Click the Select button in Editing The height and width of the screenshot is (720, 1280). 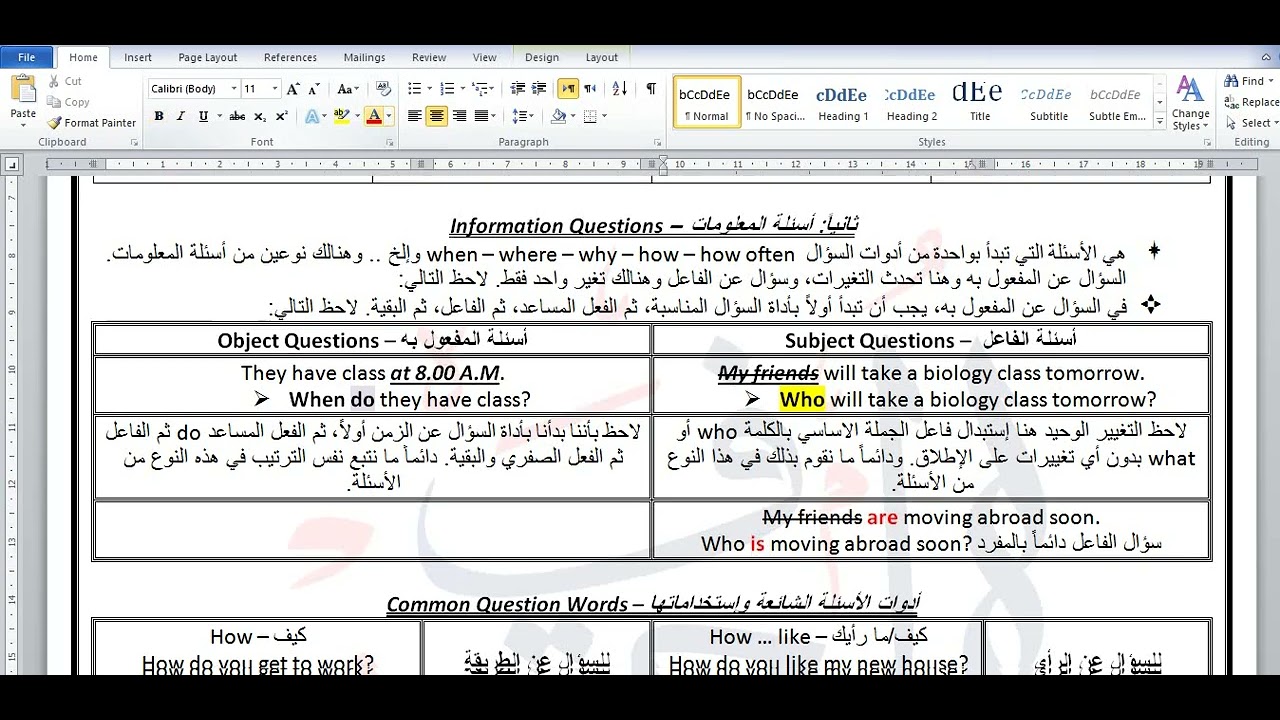coord(1251,123)
